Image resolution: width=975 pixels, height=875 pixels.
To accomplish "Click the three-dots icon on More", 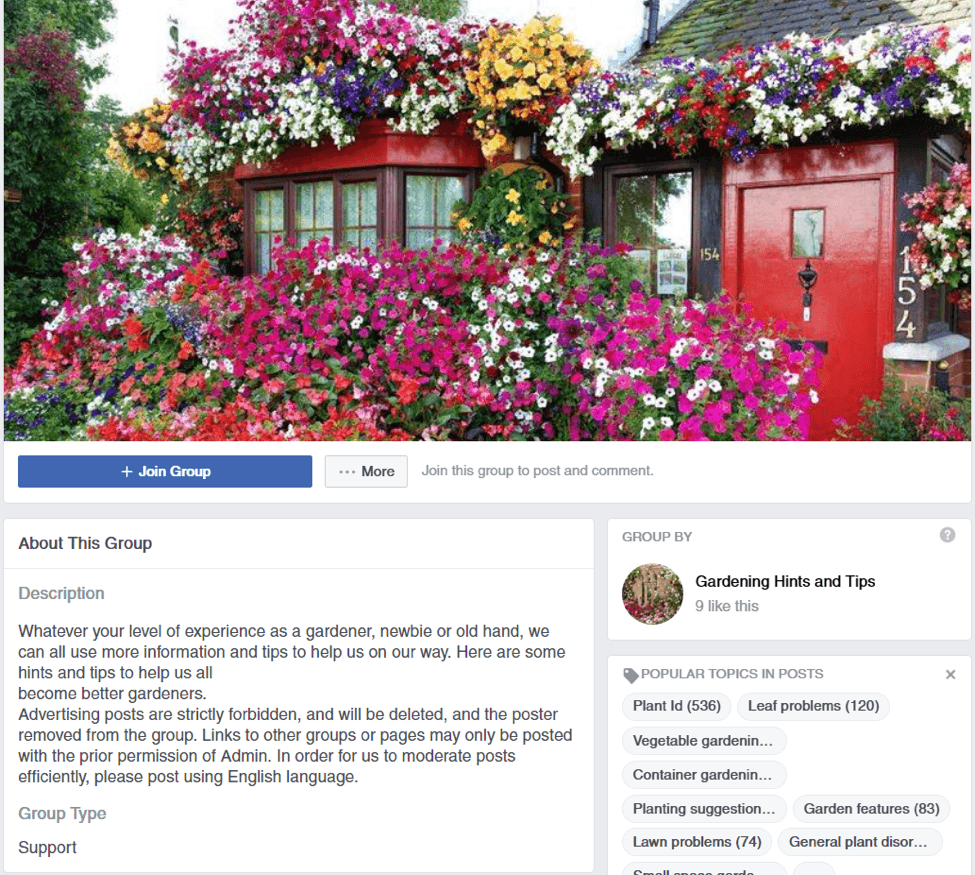I will pyautogui.click(x=347, y=472).
